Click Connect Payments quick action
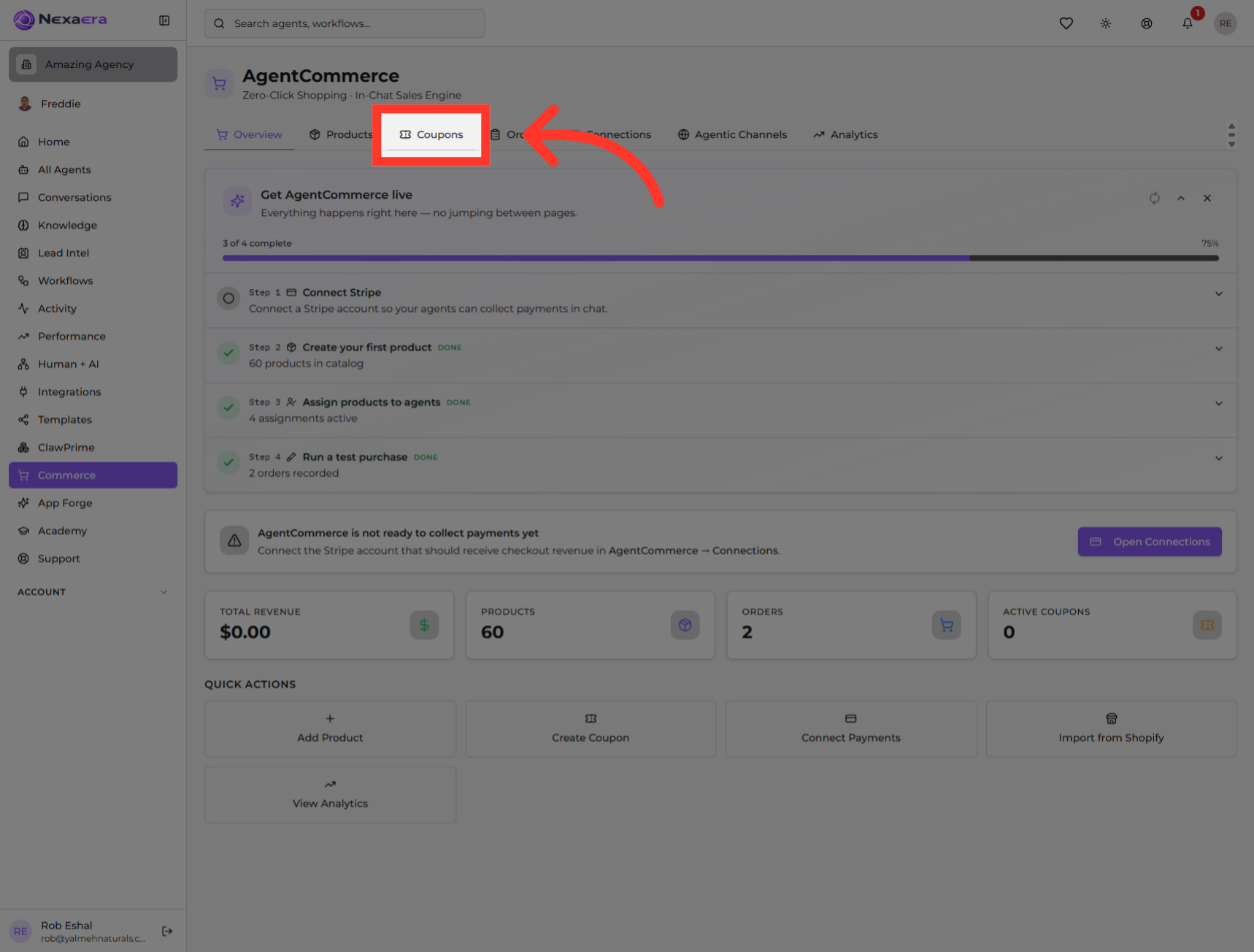The height and width of the screenshot is (952, 1254). [x=851, y=729]
